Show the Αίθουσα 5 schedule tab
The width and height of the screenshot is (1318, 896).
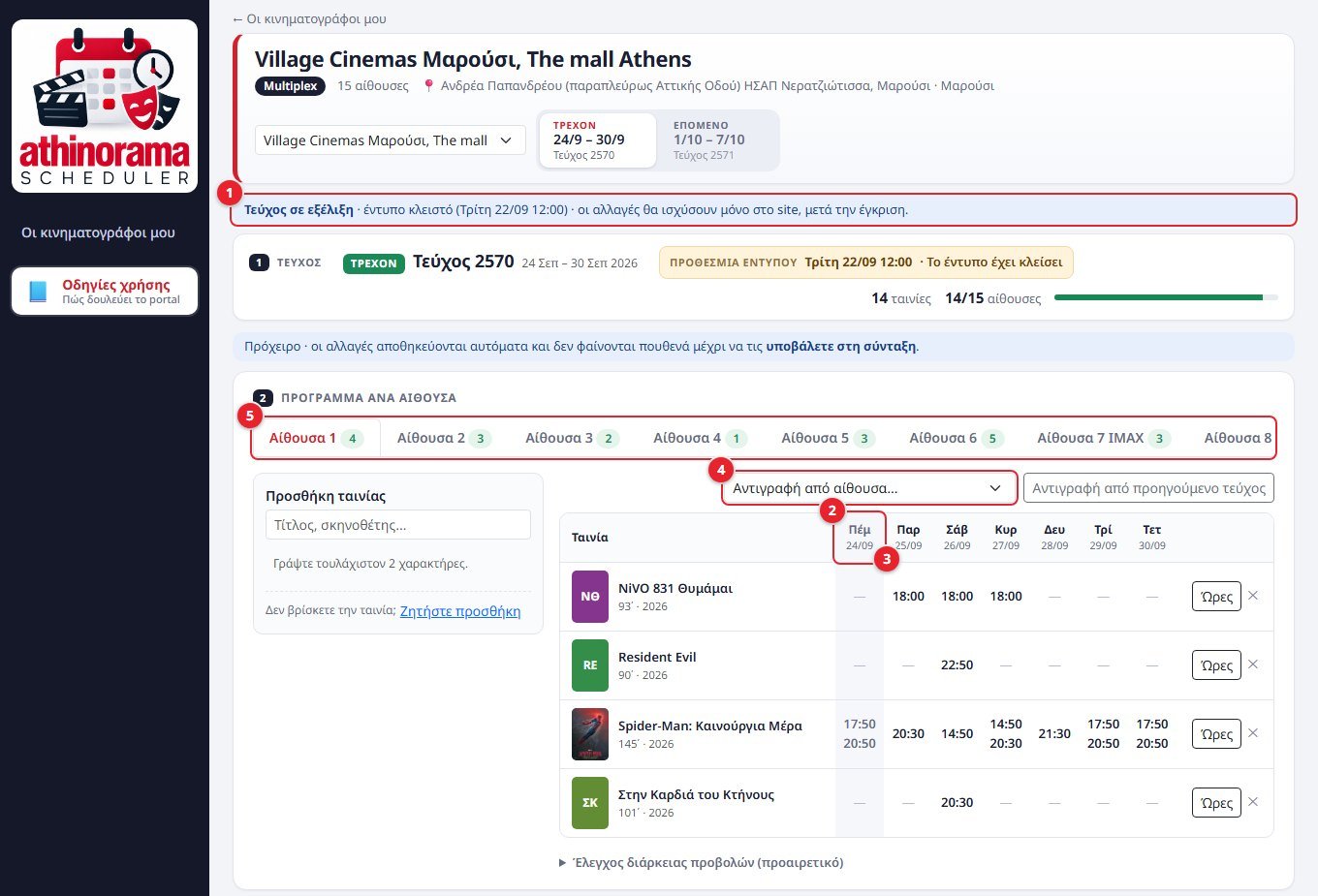(828, 438)
